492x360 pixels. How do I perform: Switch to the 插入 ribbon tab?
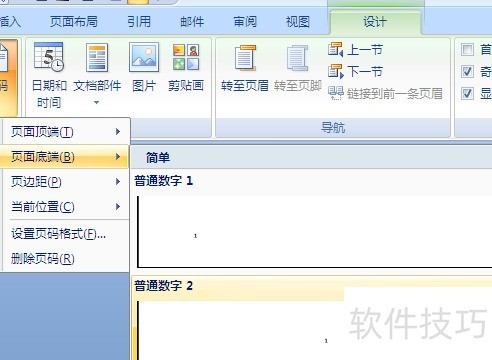10,22
